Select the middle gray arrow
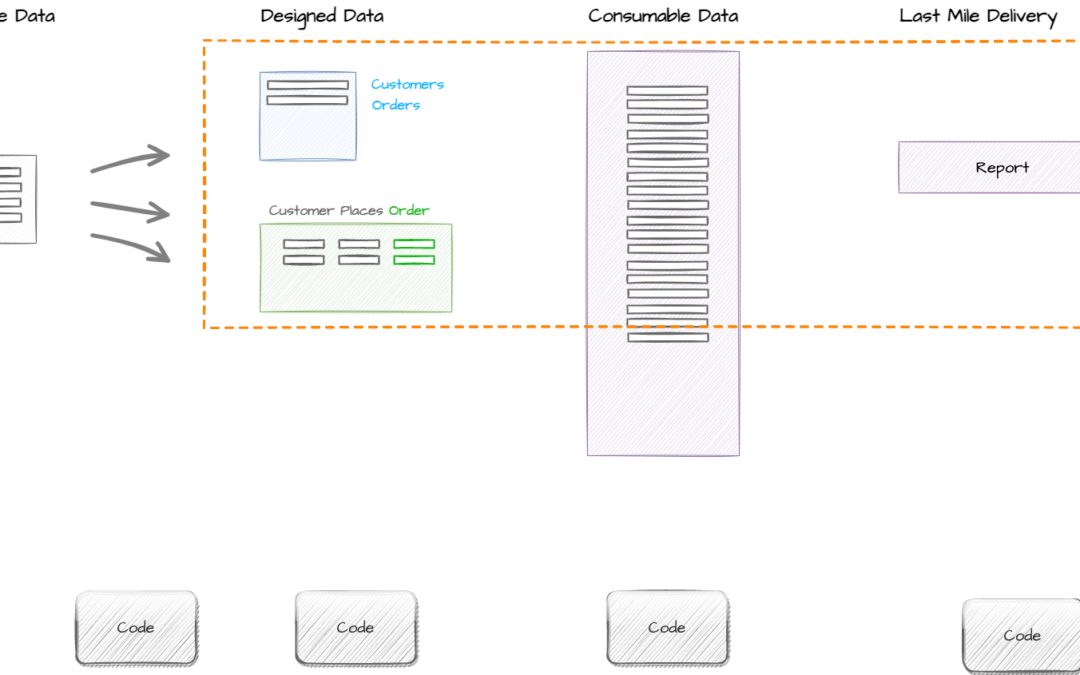 coord(130,210)
